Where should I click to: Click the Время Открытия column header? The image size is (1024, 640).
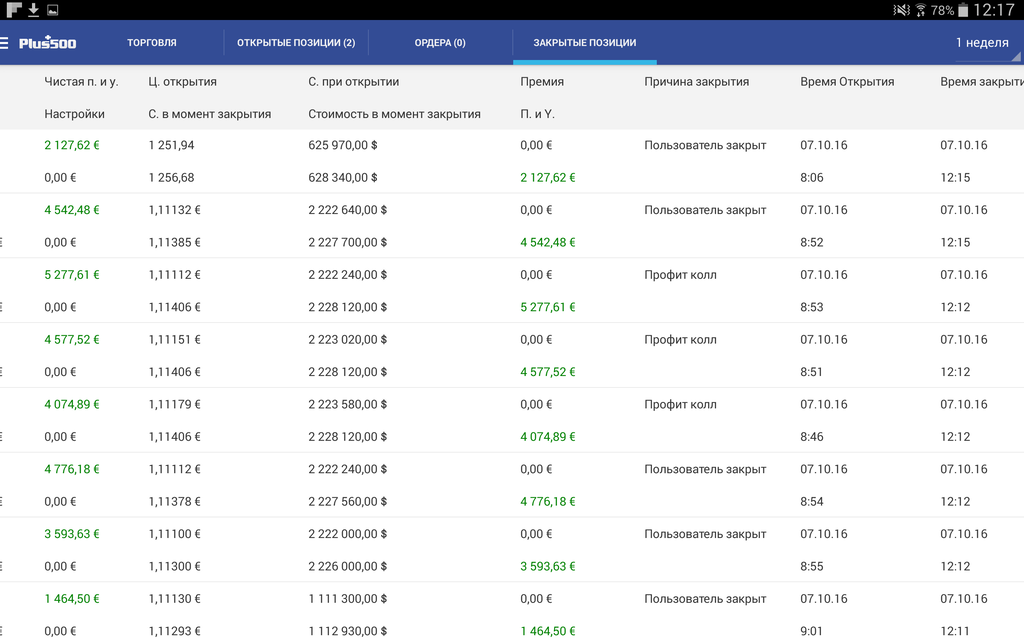tap(847, 82)
